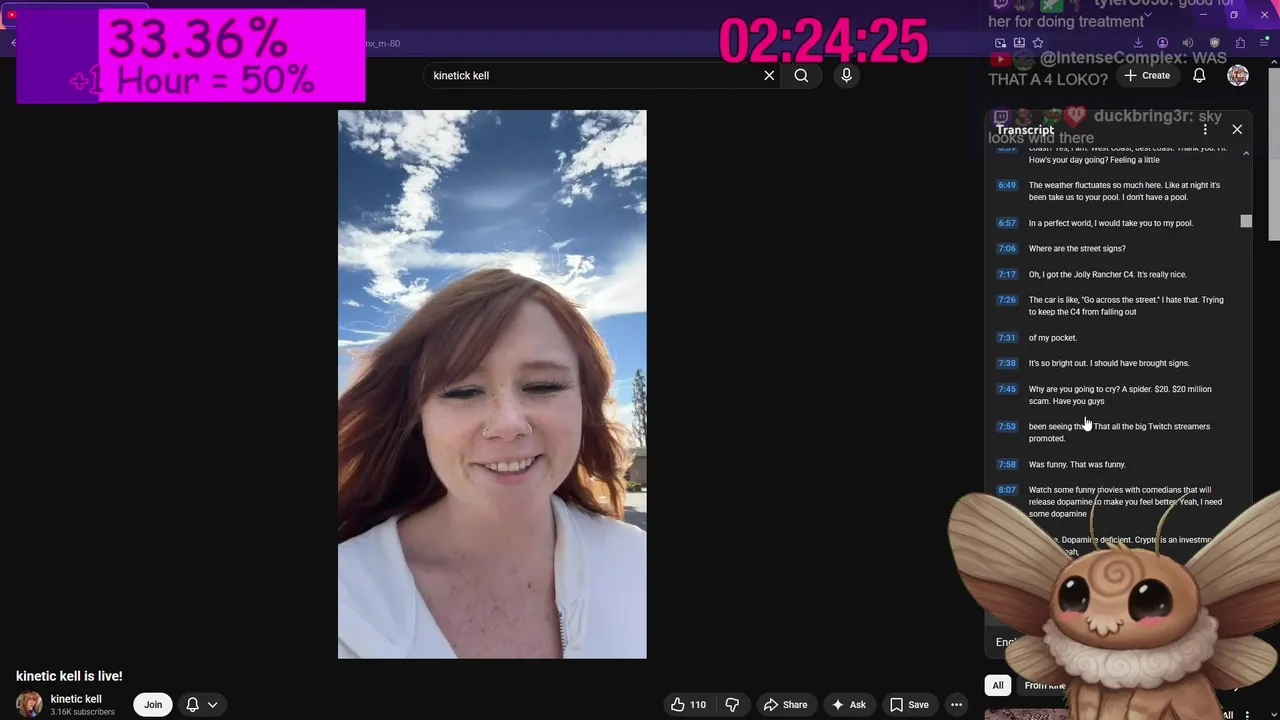Jump to transcript timestamp 6:49
This screenshot has height=720, width=1280.
click(1007, 185)
